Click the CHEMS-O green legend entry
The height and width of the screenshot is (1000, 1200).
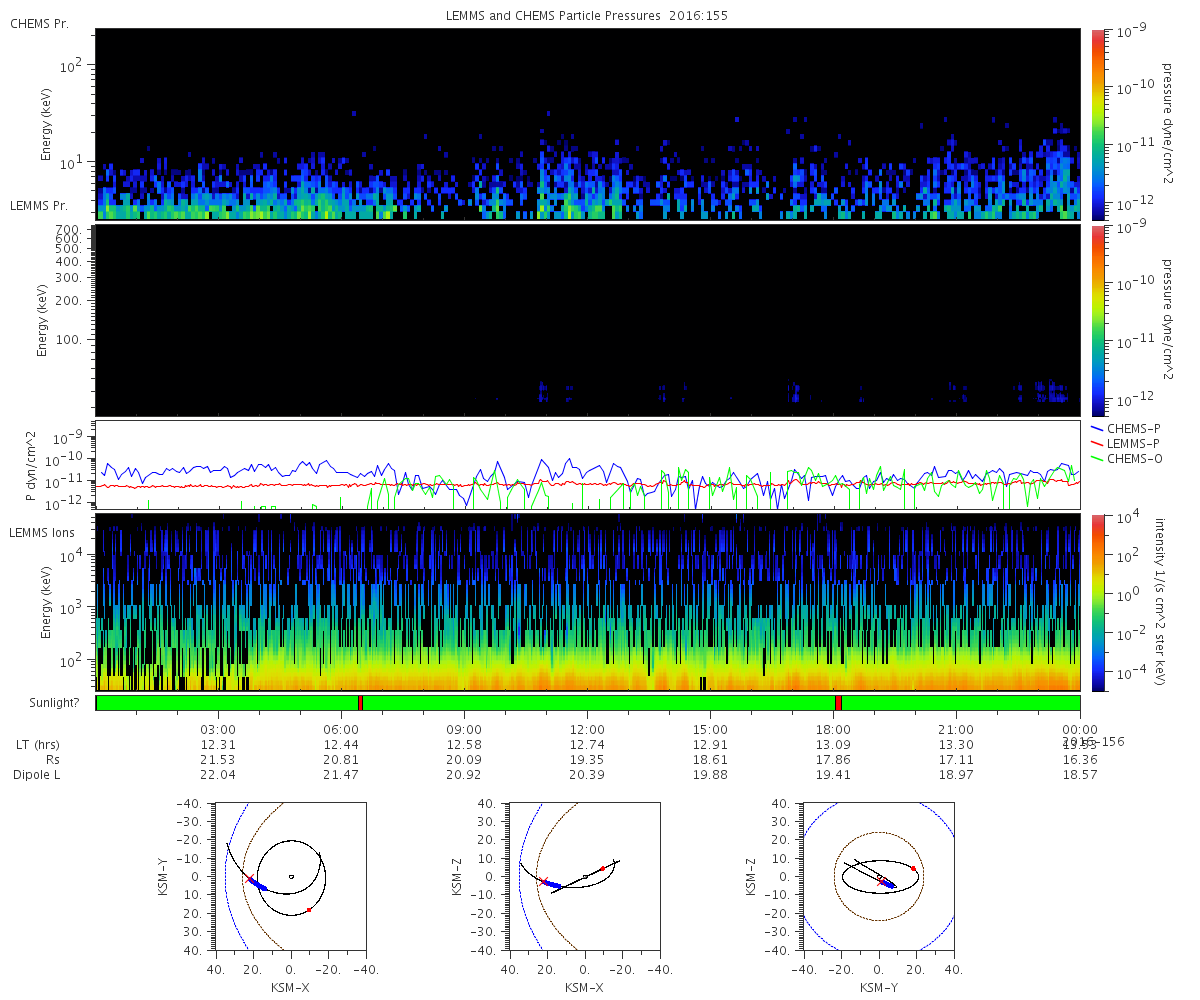pyautogui.click(x=1130, y=458)
